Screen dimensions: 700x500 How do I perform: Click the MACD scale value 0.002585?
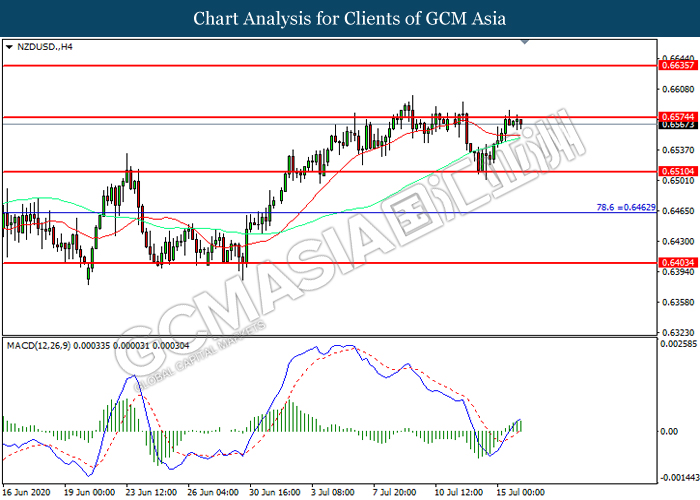[x=678, y=344]
